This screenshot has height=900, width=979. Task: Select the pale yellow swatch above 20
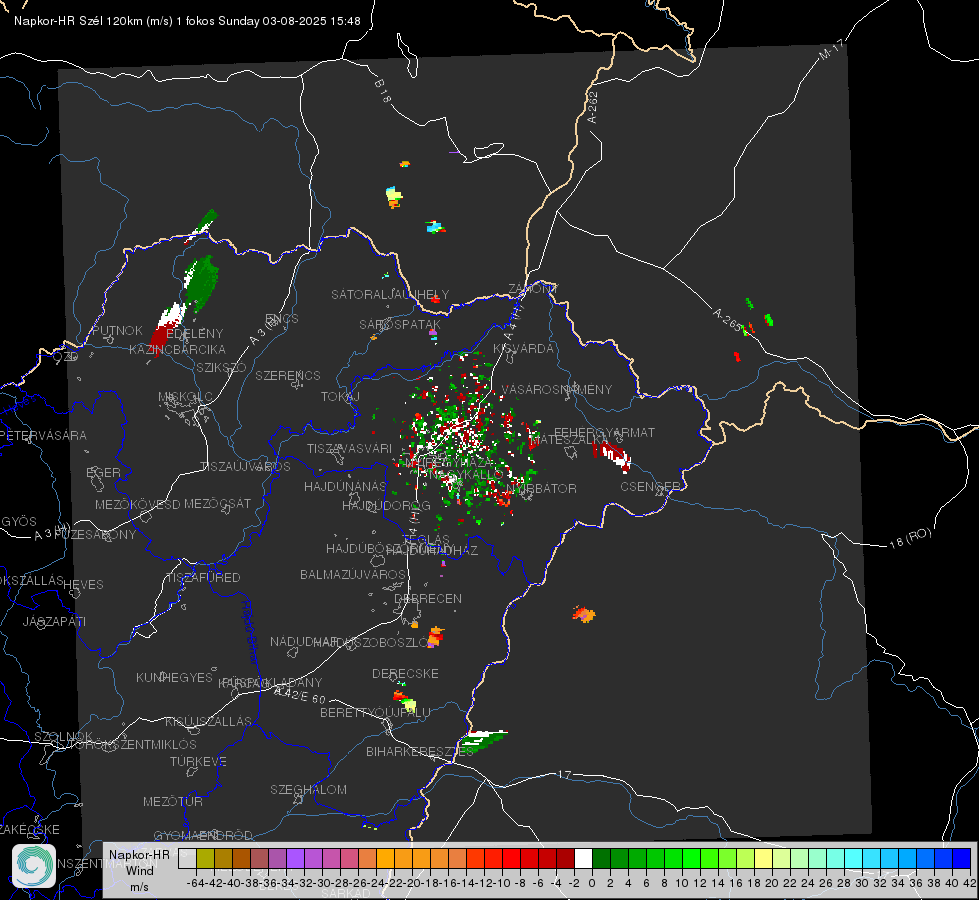click(764, 858)
